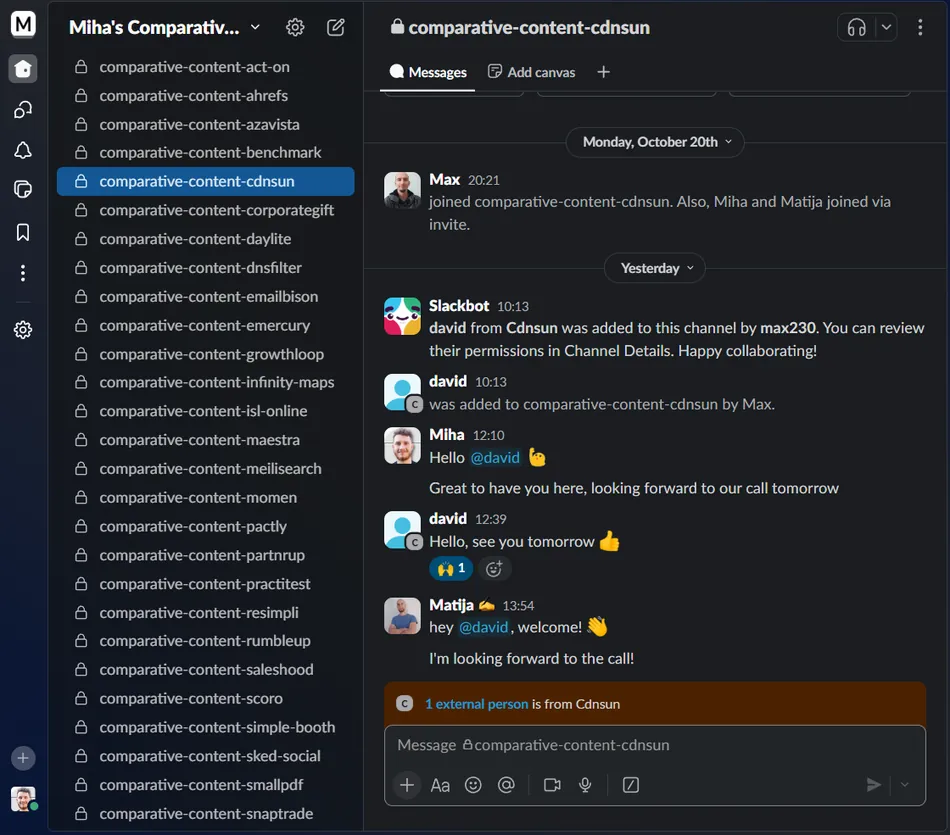Record an audio clip with the microphone icon

[585, 785]
